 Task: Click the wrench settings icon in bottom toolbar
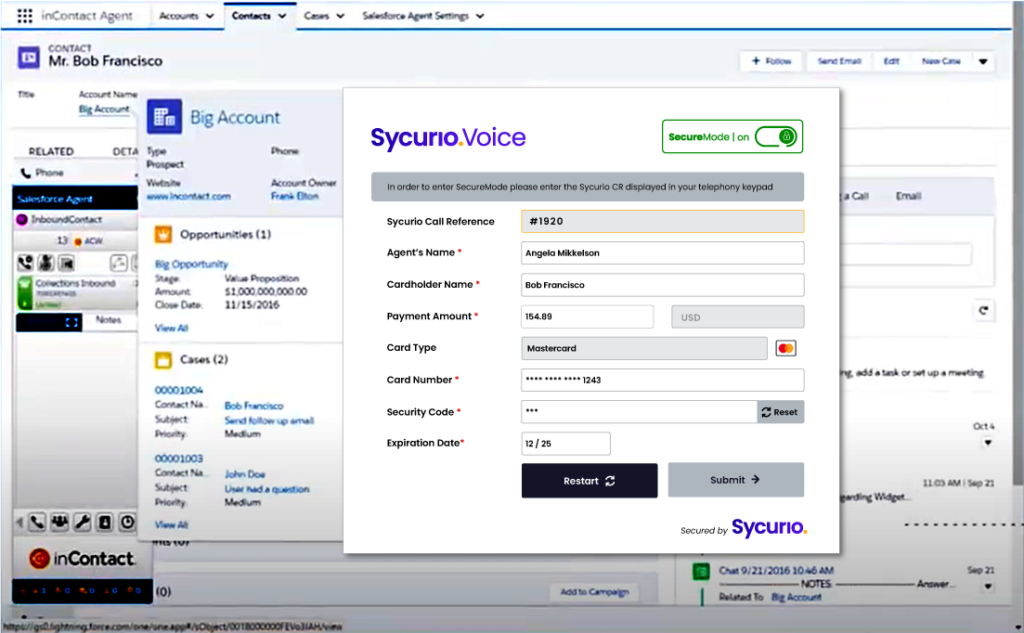[x=82, y=522]
